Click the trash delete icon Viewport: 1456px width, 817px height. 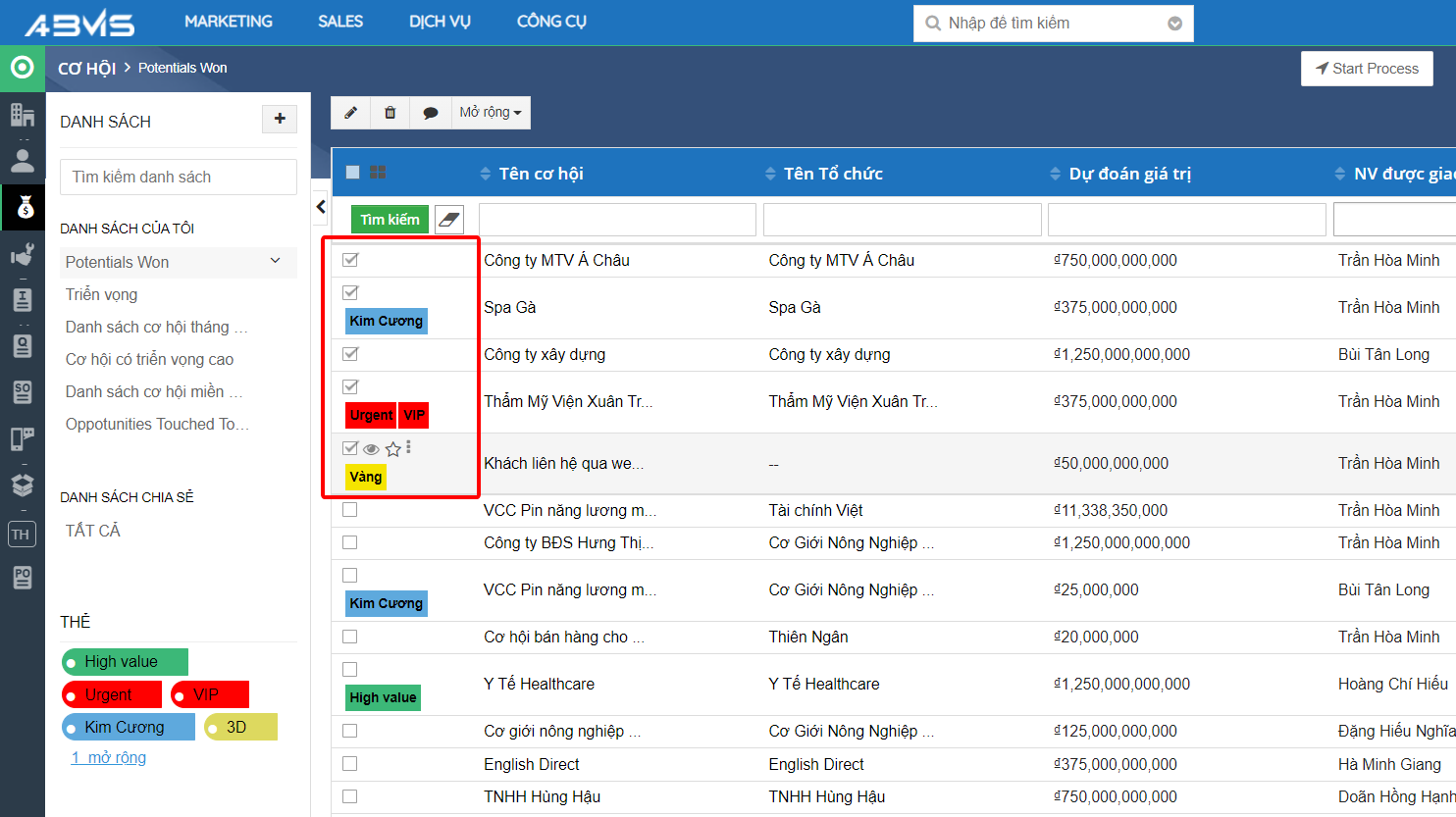pos(390,113)
